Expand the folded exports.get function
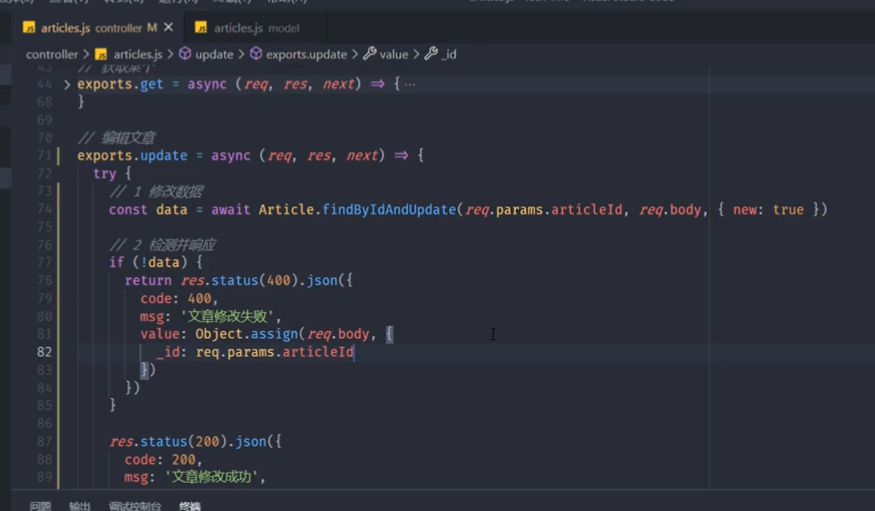Viewport: 875px width, 511px height. click(67, 84)
